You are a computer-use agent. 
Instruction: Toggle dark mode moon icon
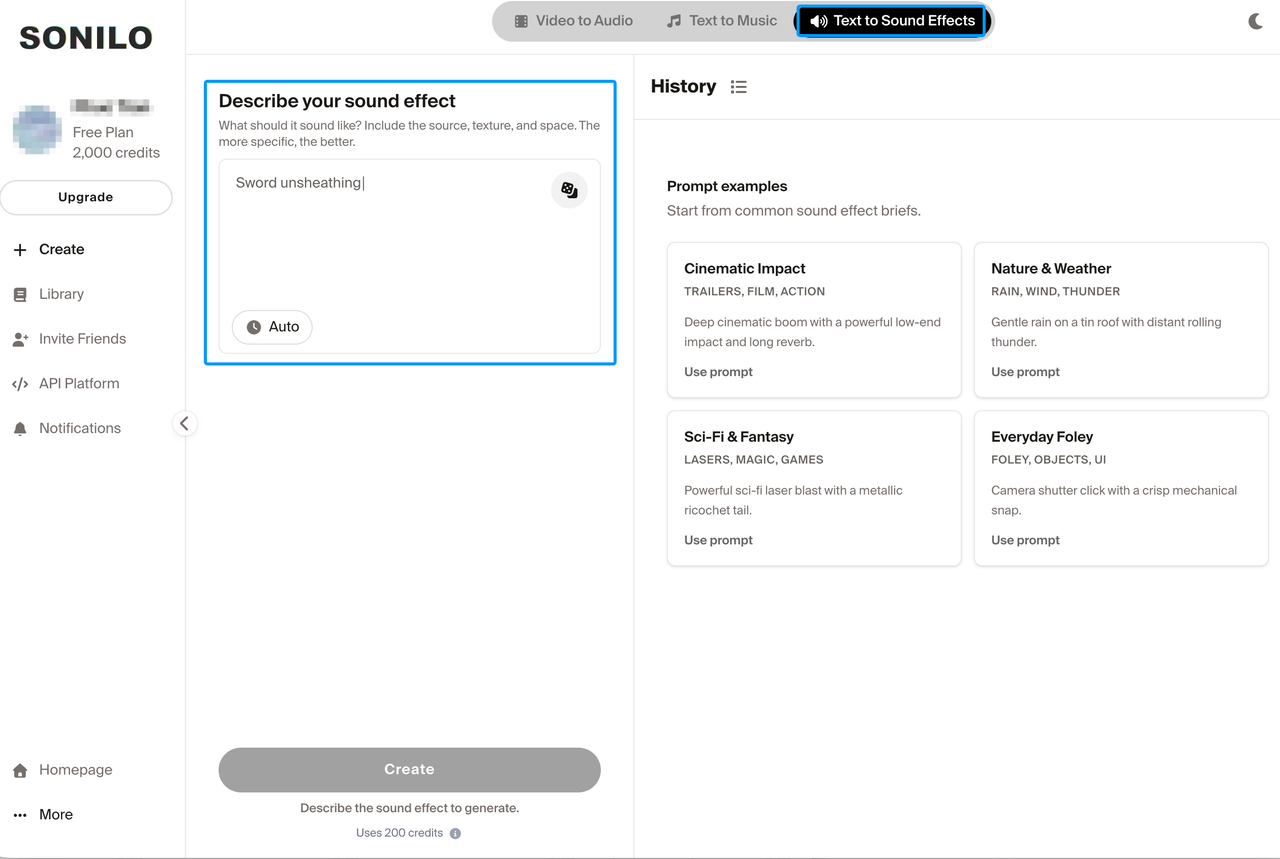pos(1256,21)
